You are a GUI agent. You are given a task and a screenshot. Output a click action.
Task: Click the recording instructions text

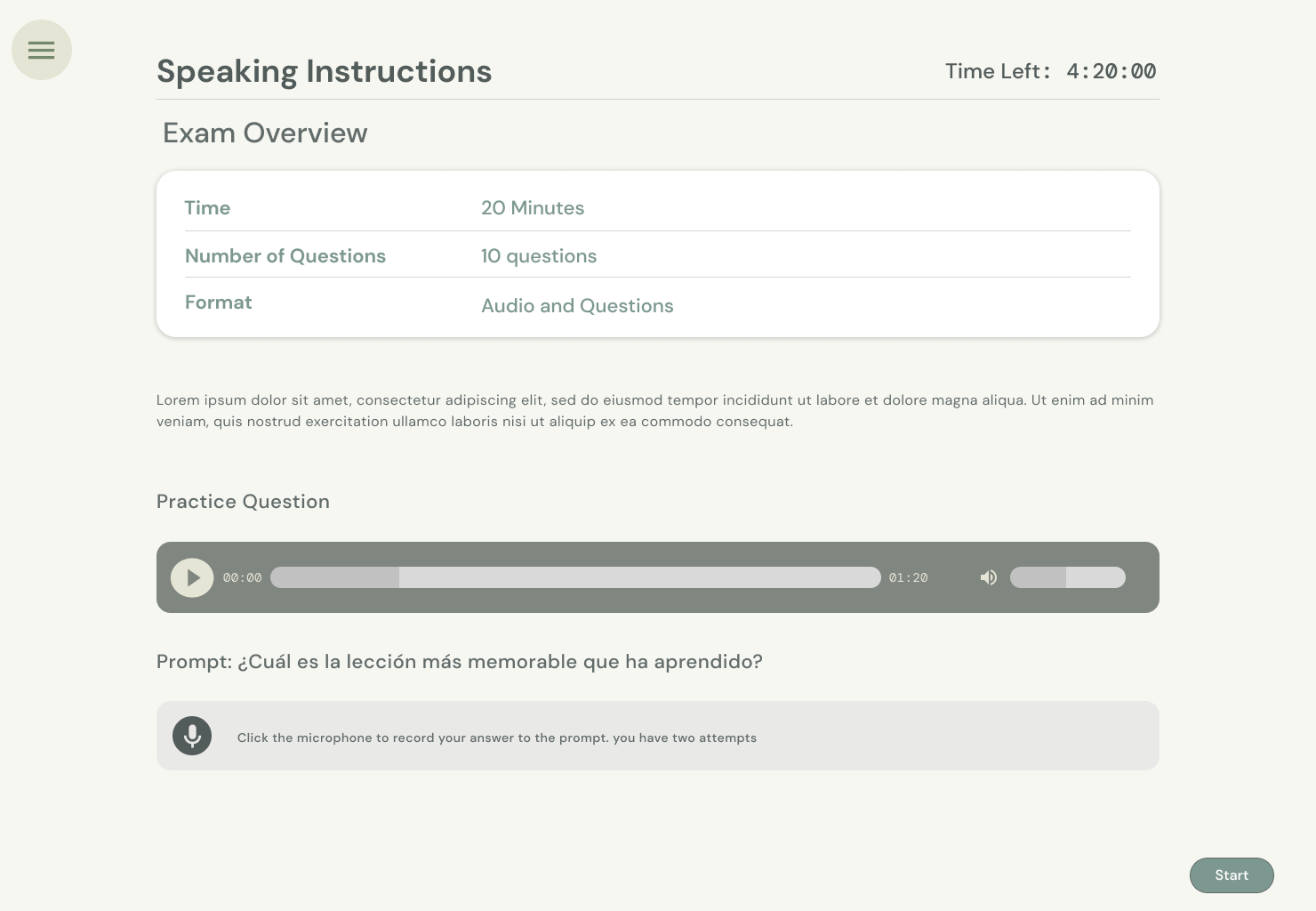(x=496, y=738)
